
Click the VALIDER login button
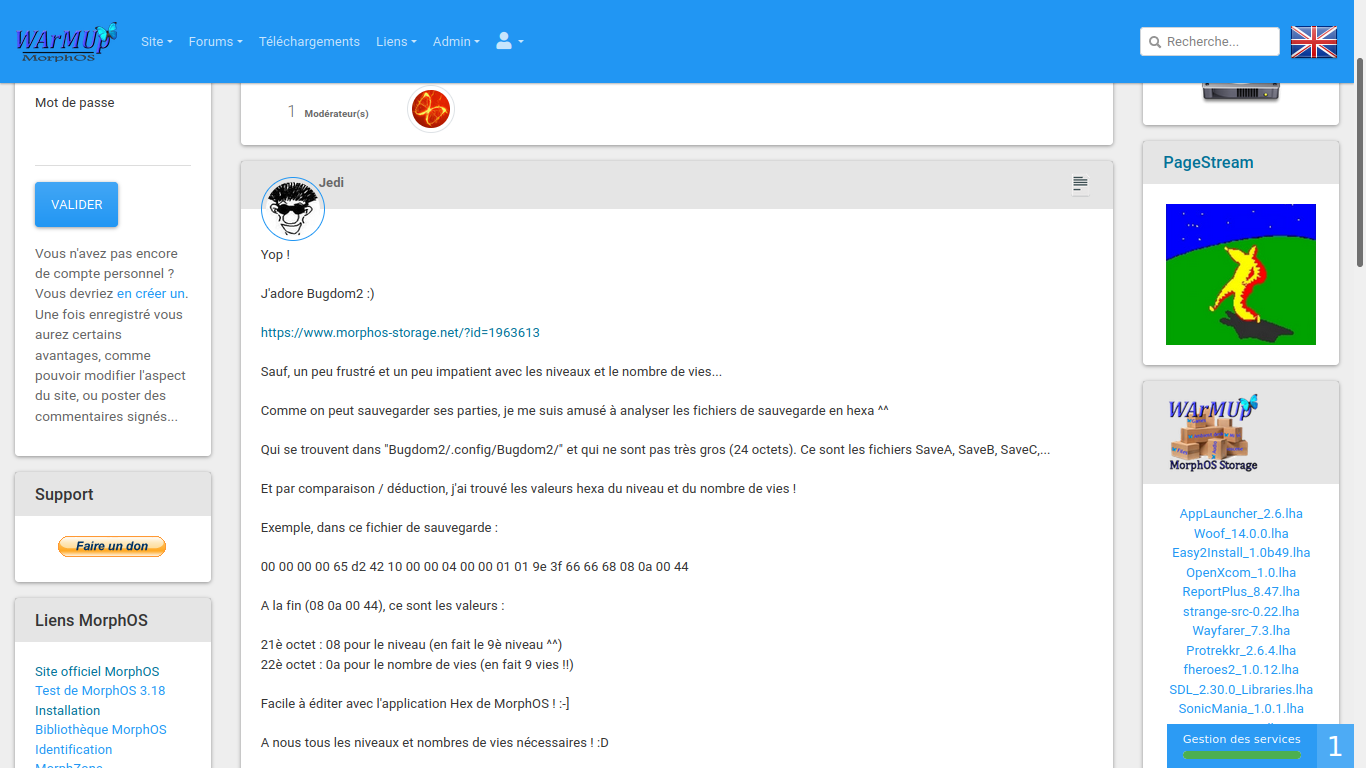coord(77,204)
